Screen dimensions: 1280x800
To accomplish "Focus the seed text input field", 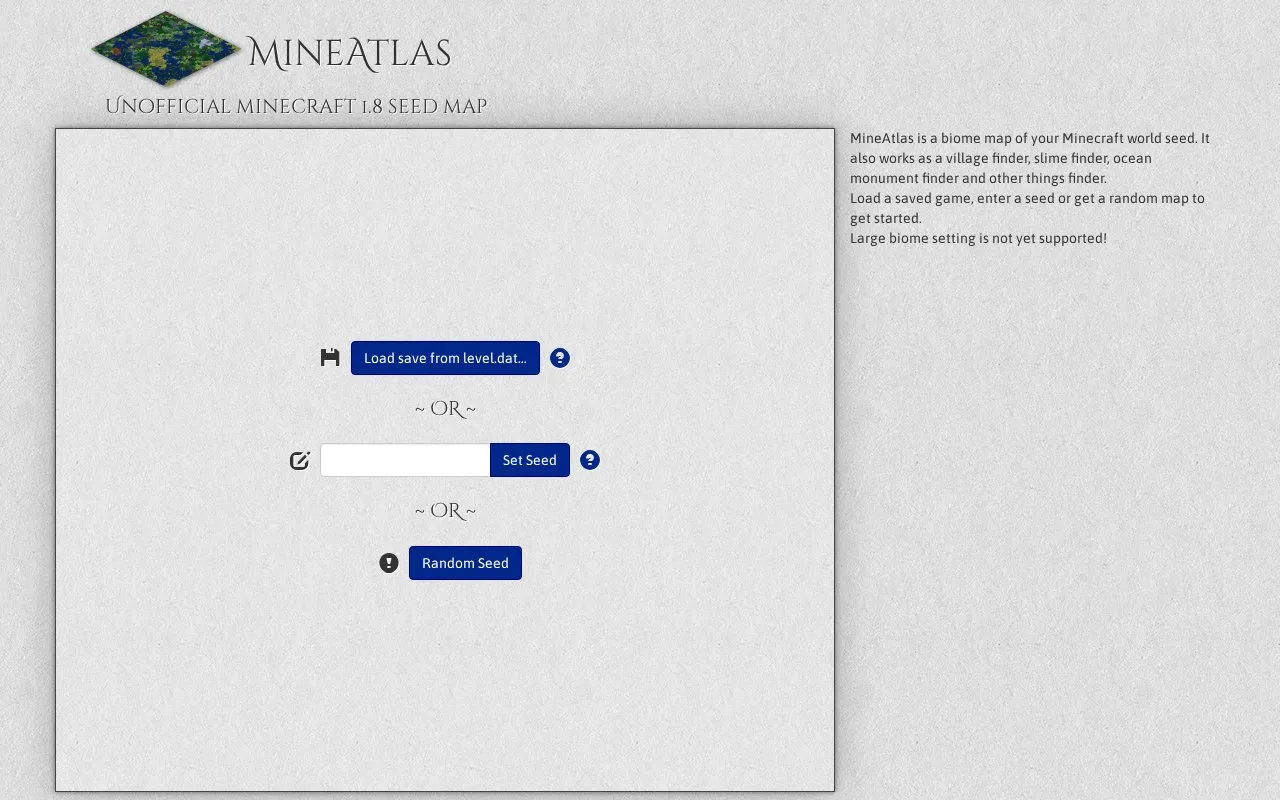I will click(x=405, y=460).
